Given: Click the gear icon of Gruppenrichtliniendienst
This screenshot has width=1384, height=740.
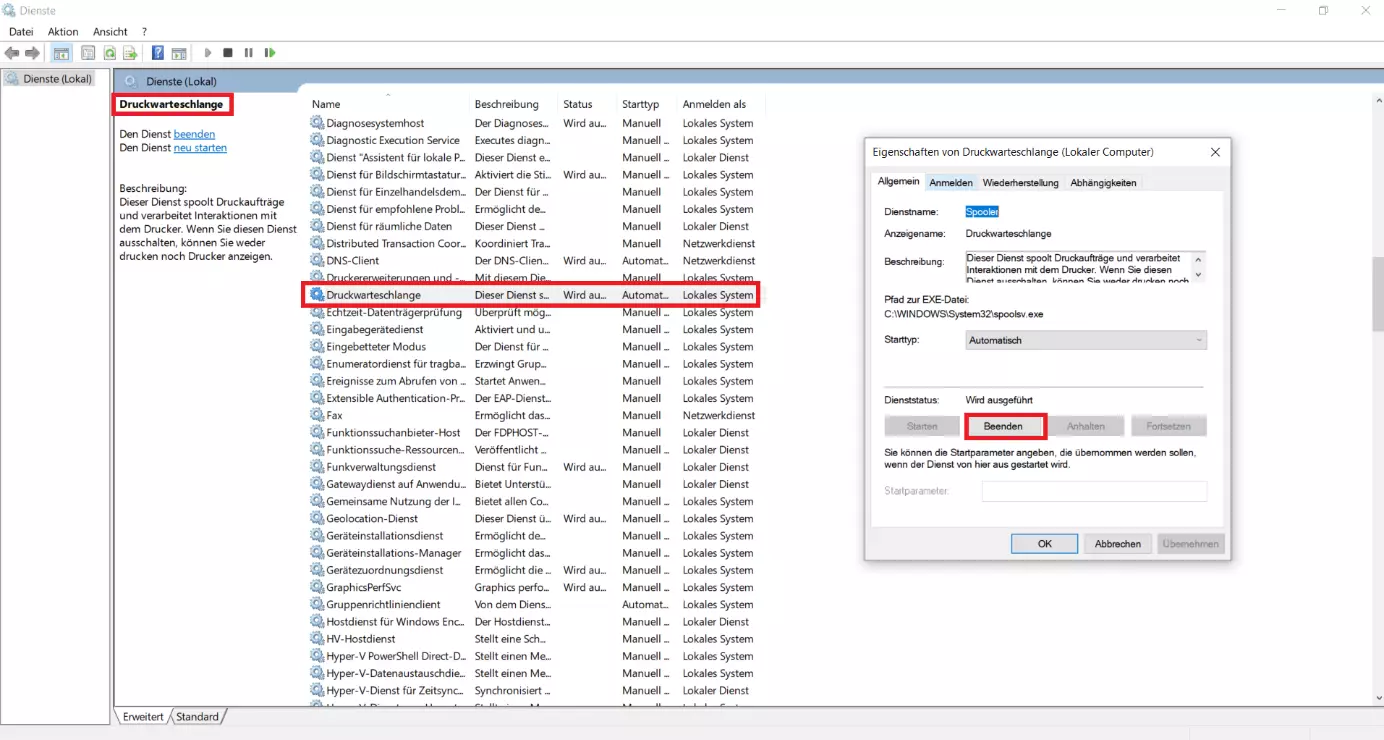Looking at the screenshot, I should pyautogui.click(x=317, y=604).
